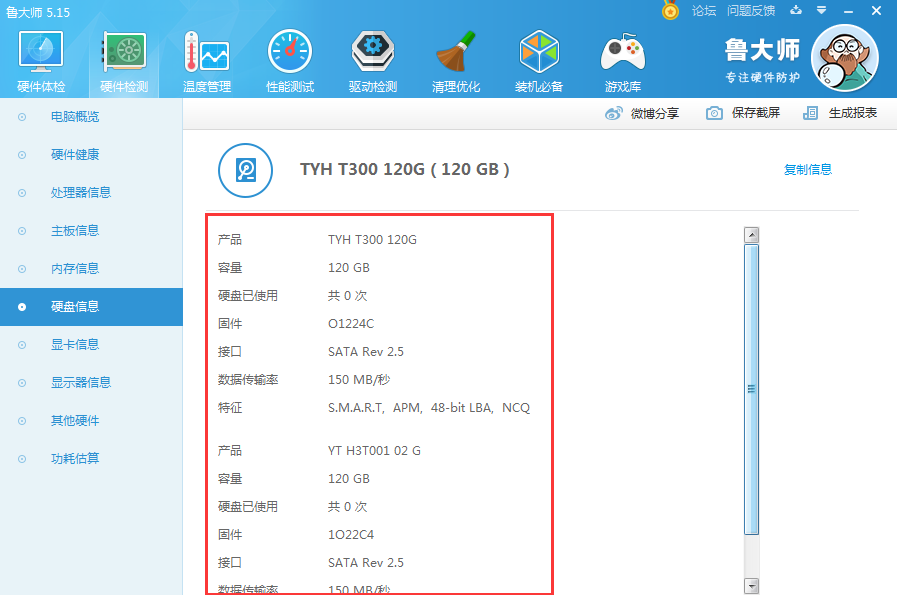The width and height of the screenshot is (897, 595).
Task: Click the 复制信息 copy info link
Action: (x=808, y=170)
